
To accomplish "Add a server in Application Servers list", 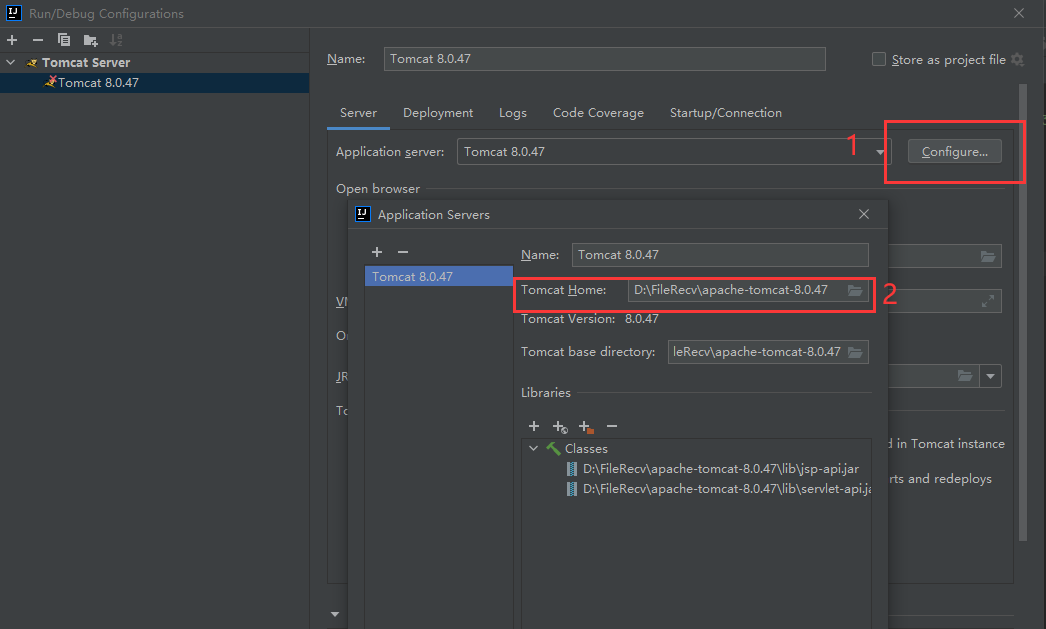I will coord(377,252).
